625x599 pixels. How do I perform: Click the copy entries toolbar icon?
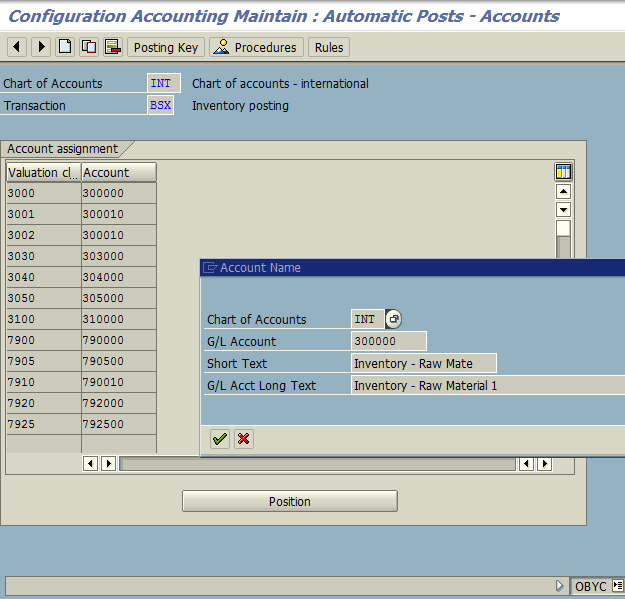click(89, 48)
